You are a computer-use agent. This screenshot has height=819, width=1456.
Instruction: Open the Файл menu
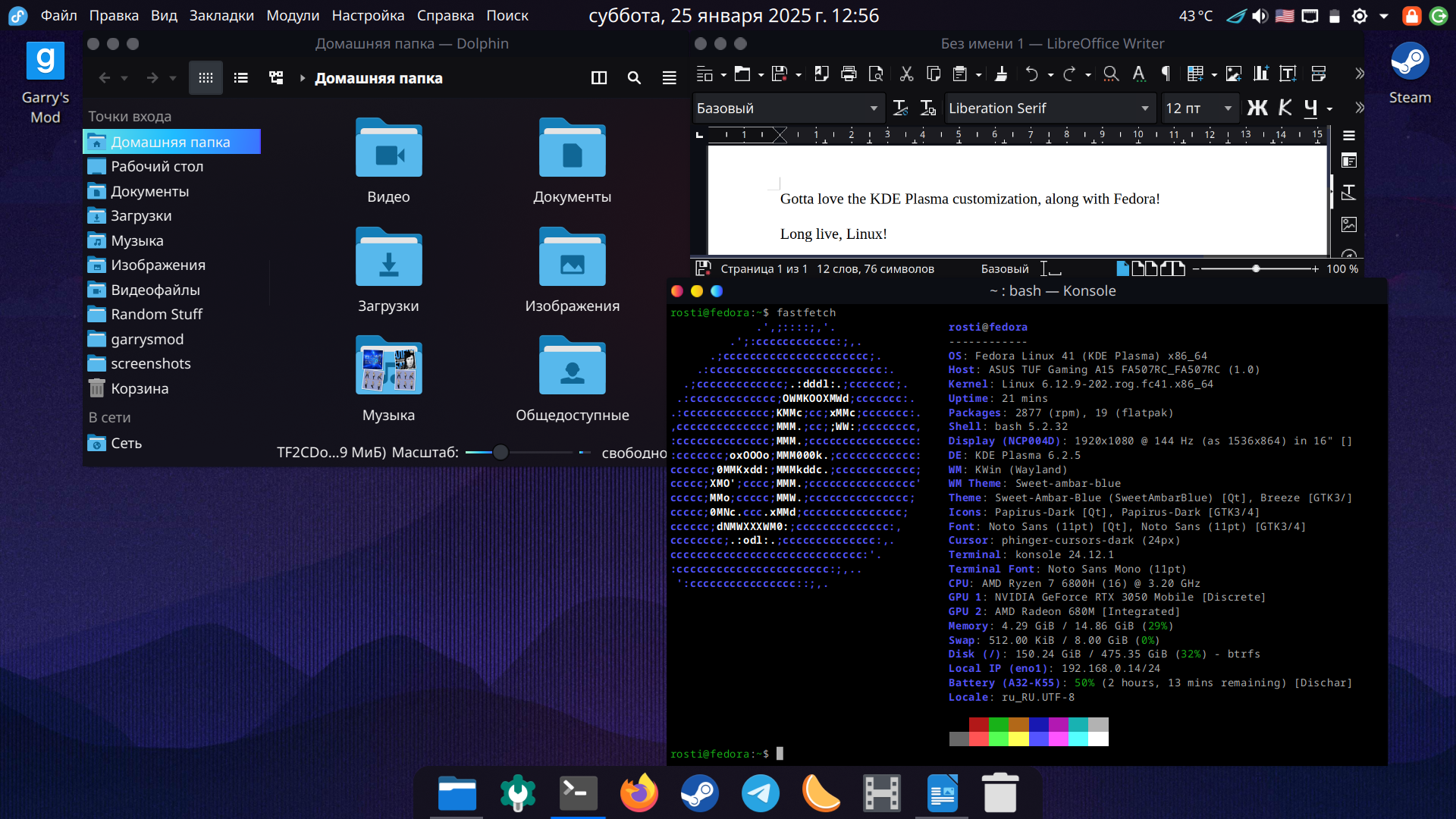pos(58,15)
